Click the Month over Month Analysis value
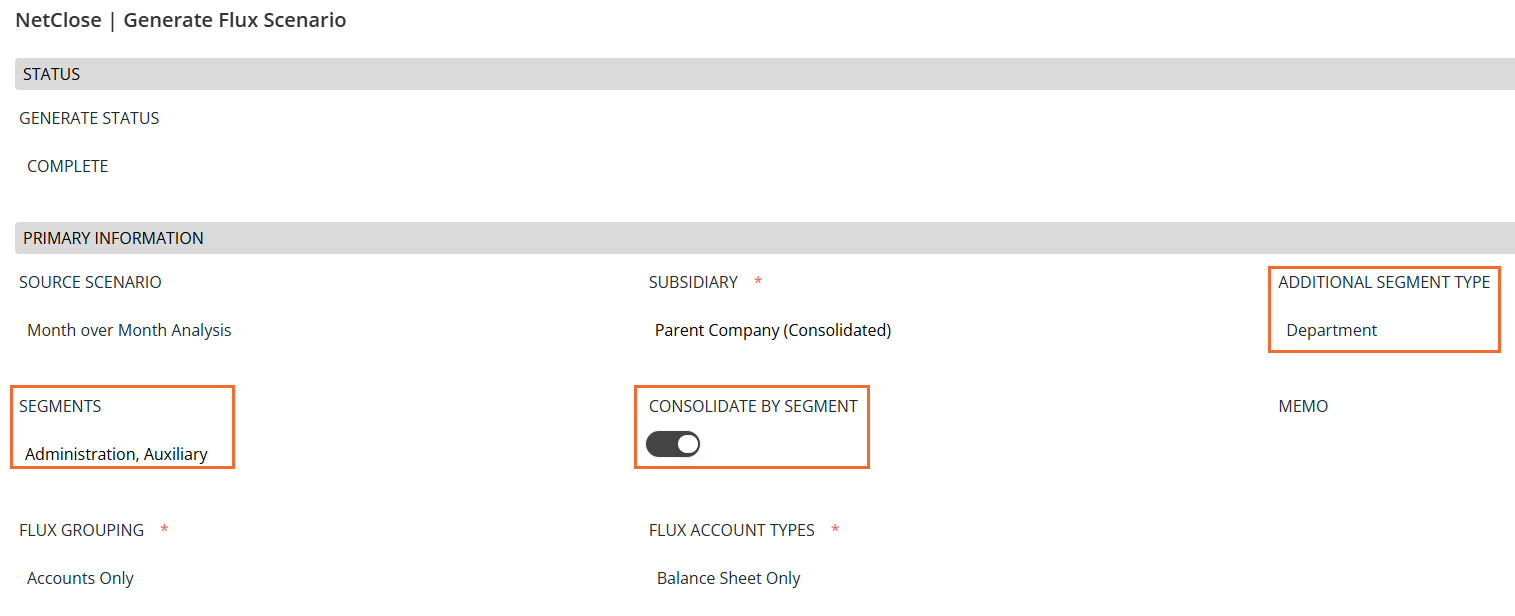Viewport: 1515px width, 616px height. tap(129, 330)
